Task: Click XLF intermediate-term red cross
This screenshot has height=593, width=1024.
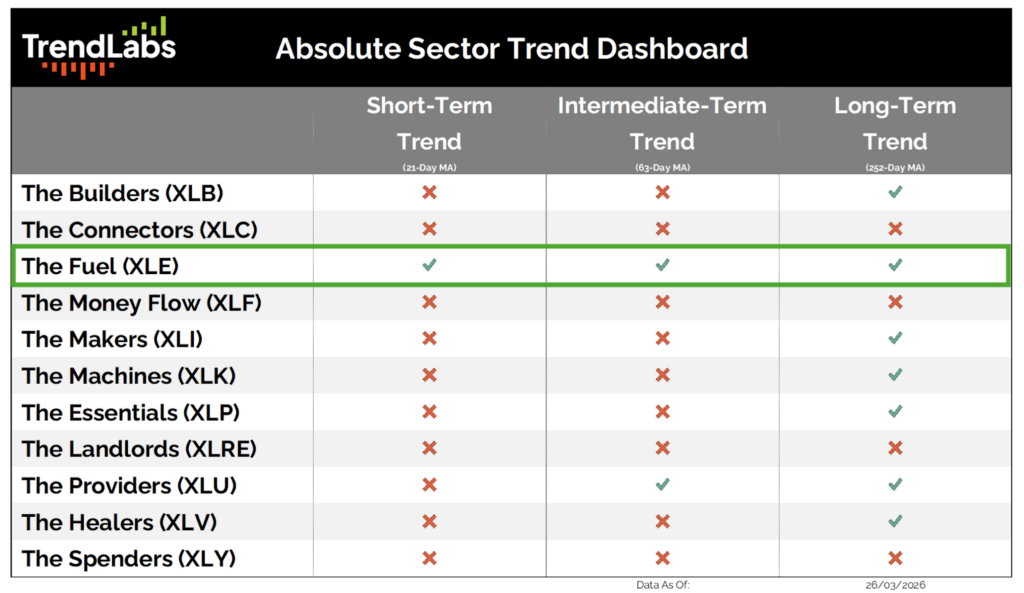Action: point(662,302)
